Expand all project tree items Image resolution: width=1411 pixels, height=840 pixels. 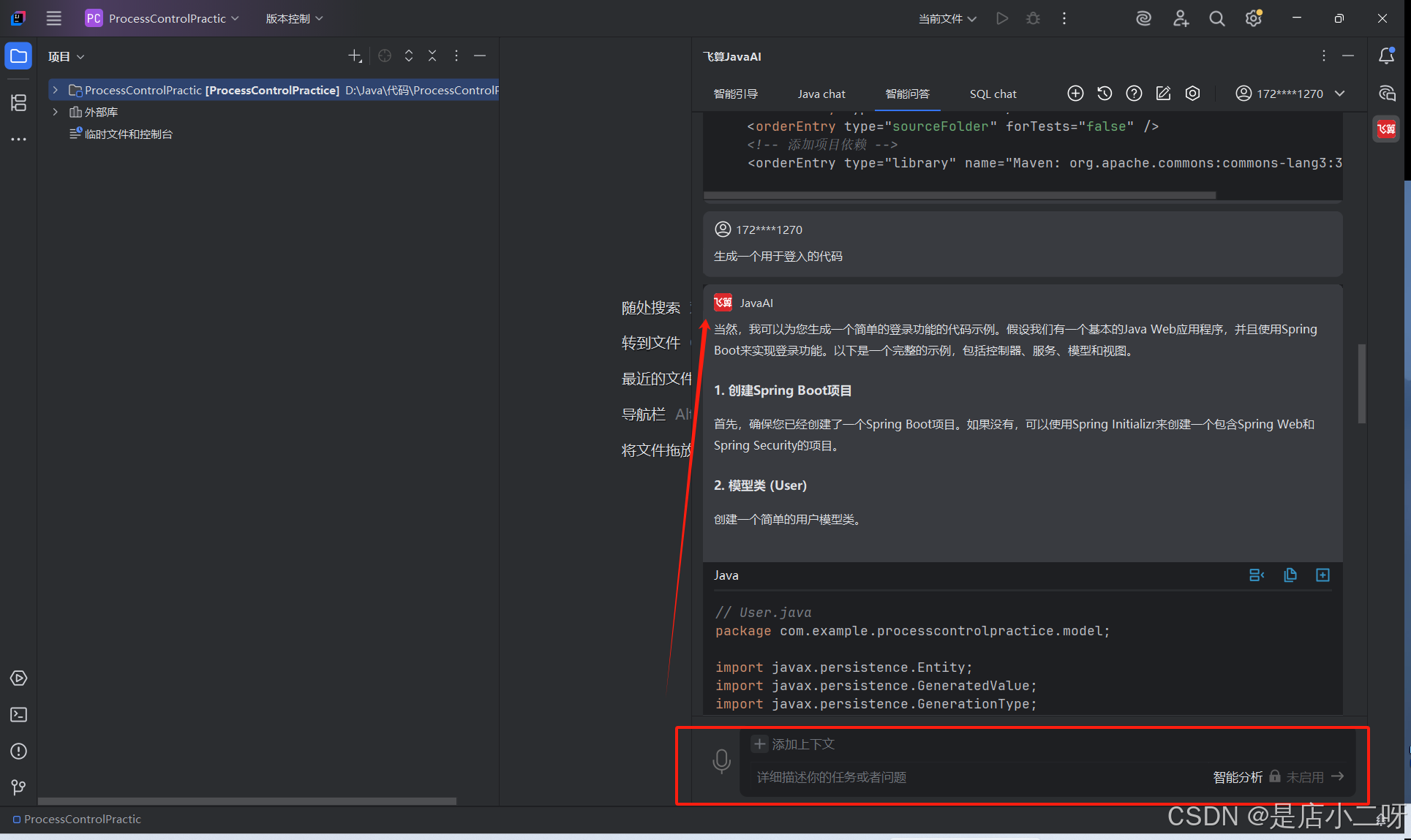(x=409, y=56)
